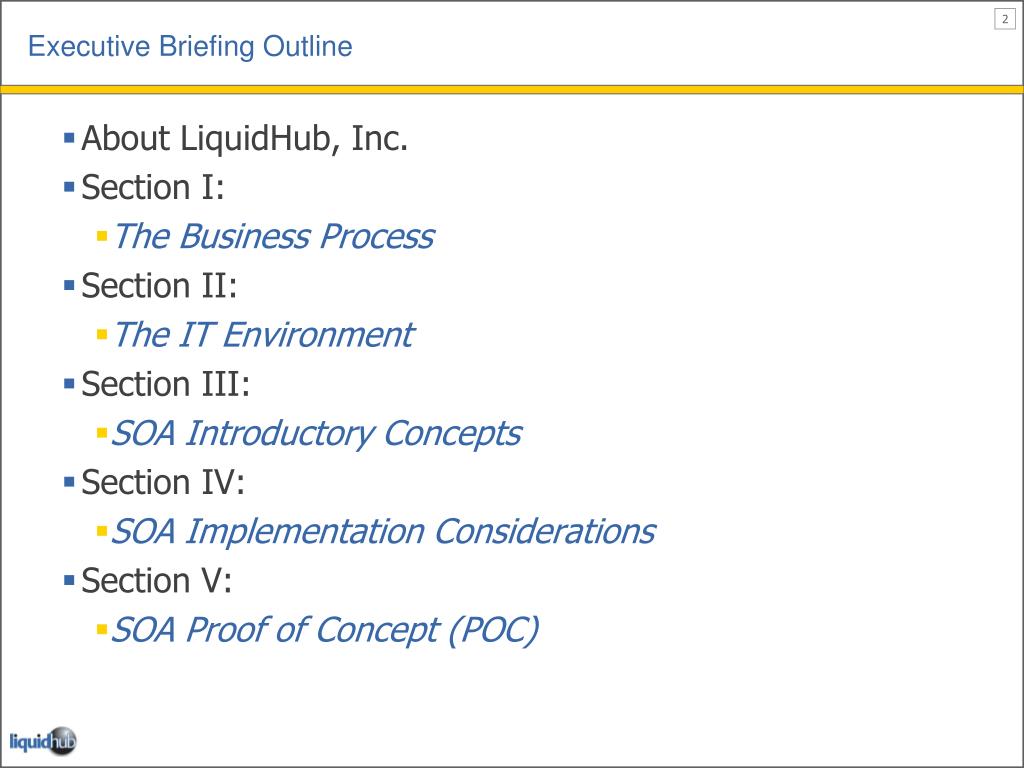Open The IT Environment item
Image resolution: width=1024 pixels, height=768 pixels.
tap(264, 335)
